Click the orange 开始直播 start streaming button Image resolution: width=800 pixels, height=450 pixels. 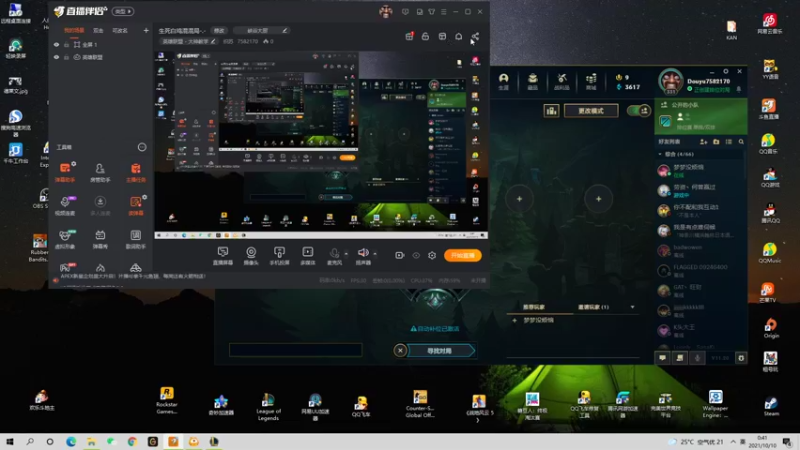pyautogui.click(x=463, y=255)
